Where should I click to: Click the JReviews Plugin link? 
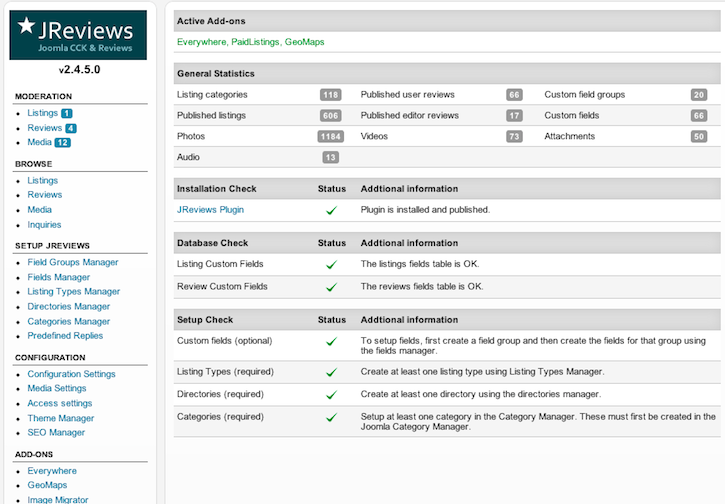210,210
